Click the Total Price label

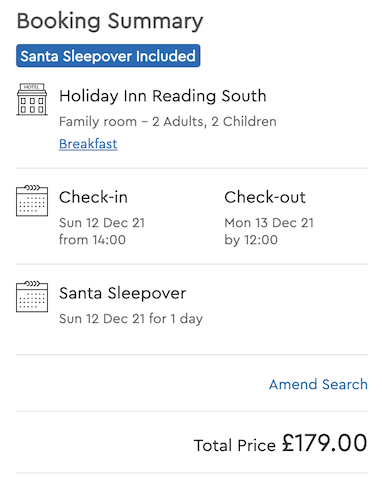coord(235,445)
